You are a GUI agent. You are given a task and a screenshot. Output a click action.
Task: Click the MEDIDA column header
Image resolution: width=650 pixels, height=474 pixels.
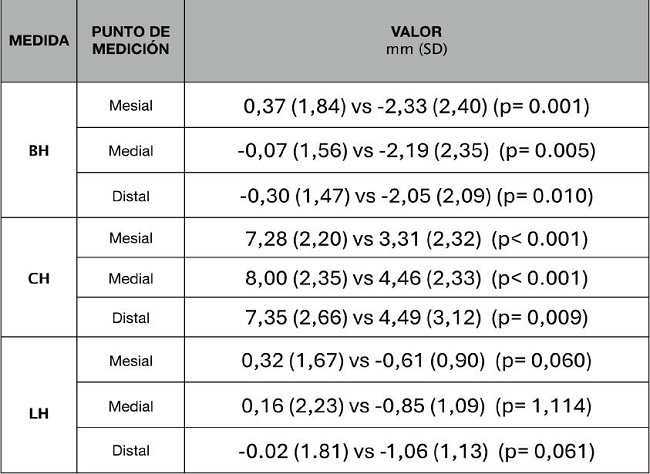coord(40,41)
